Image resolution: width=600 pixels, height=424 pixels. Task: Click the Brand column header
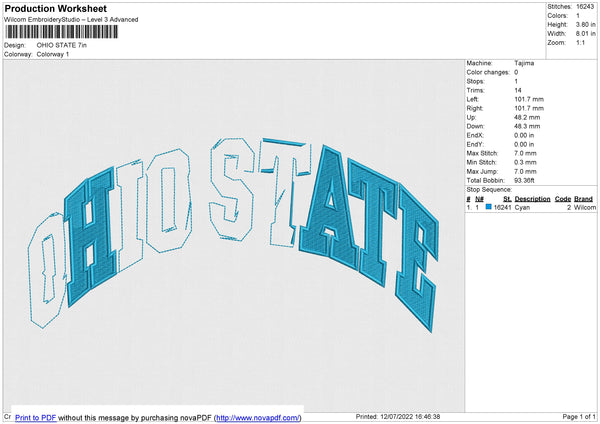click(x=584, y=199)
